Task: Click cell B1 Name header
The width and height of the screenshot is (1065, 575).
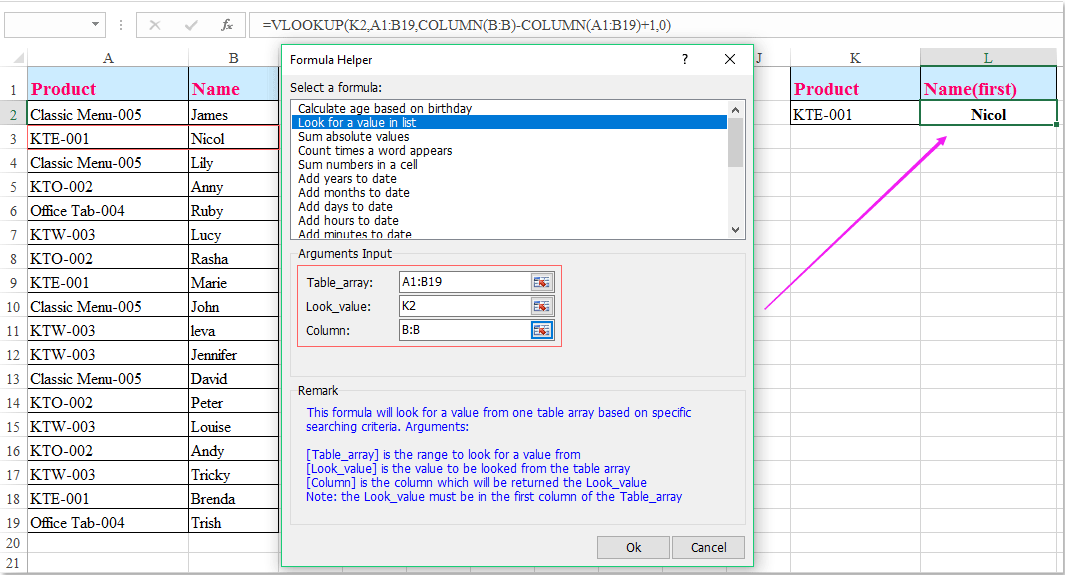Action: tap(233, 84)
